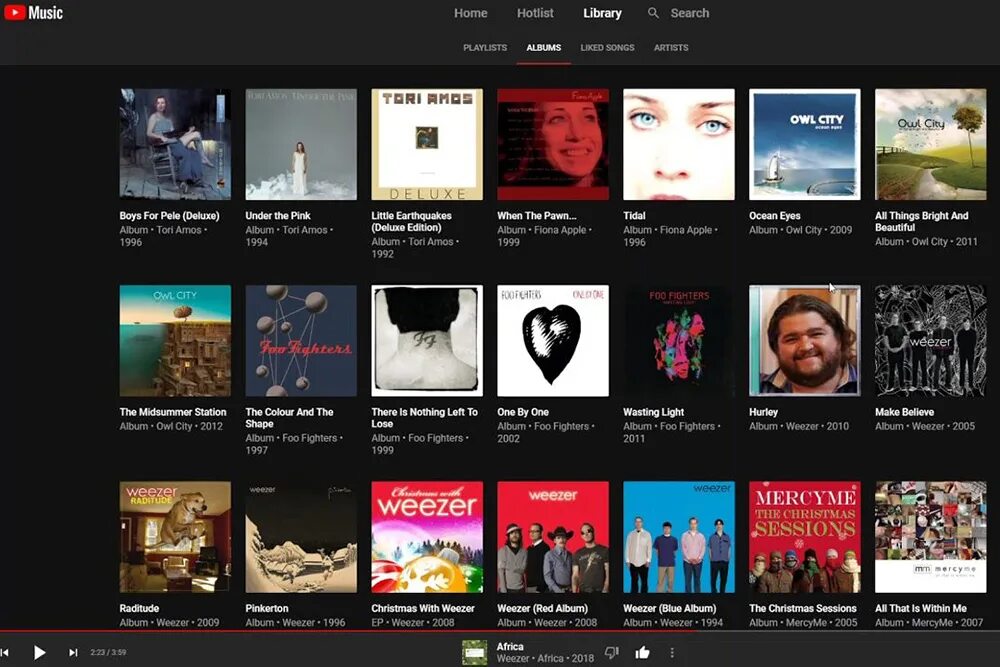
Task: Click The Midsummer Station title text
Action: (x=173, y=412)
